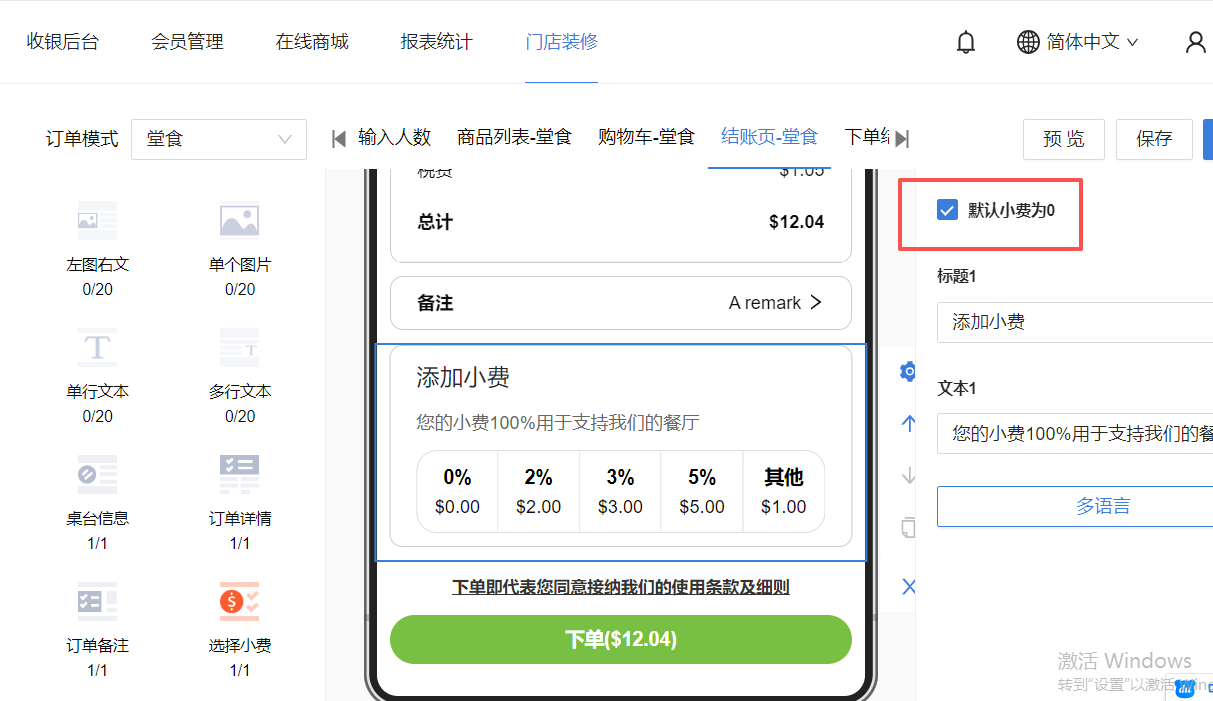The height and width of the screenshot is (701, 1213).
Task: Select the 单个图片 component icon
Action: [x=239, y=221]
